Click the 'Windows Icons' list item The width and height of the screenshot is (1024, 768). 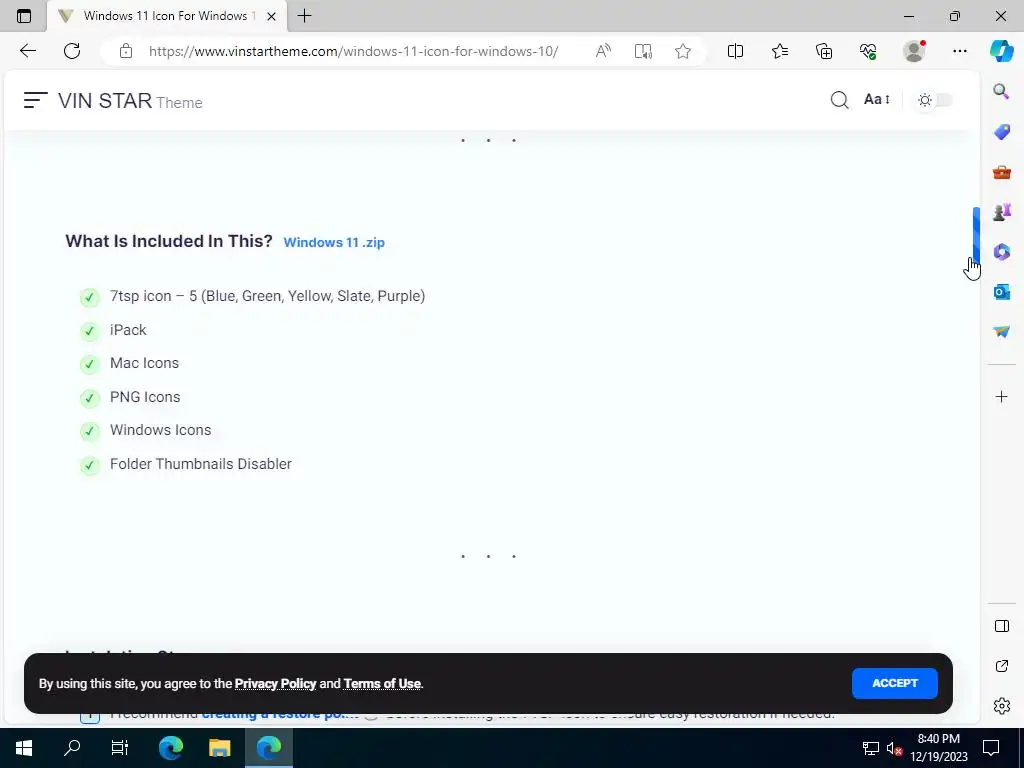pyautogui.click(x=161, y=430)
